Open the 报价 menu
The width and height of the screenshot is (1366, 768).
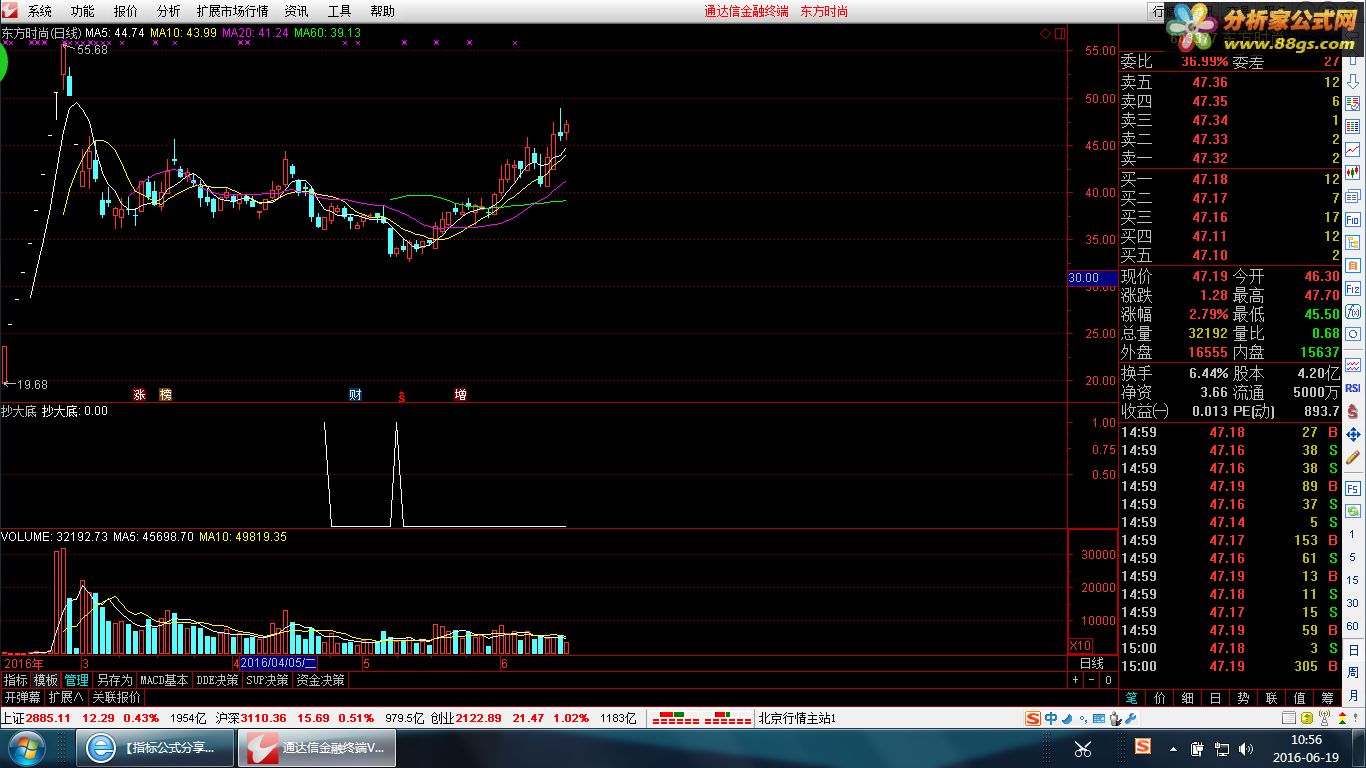[x=126, y=11]
